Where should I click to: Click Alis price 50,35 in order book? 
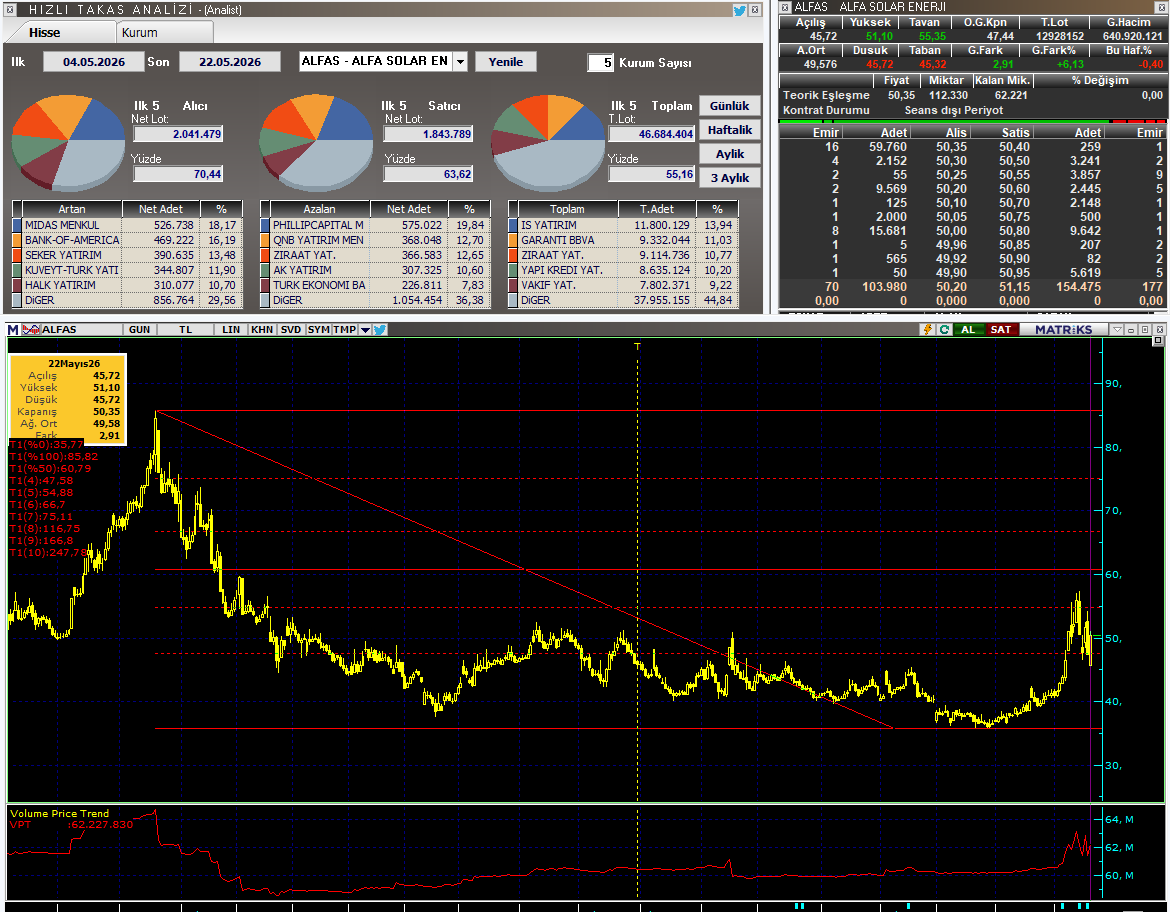(x=951, y=147)
